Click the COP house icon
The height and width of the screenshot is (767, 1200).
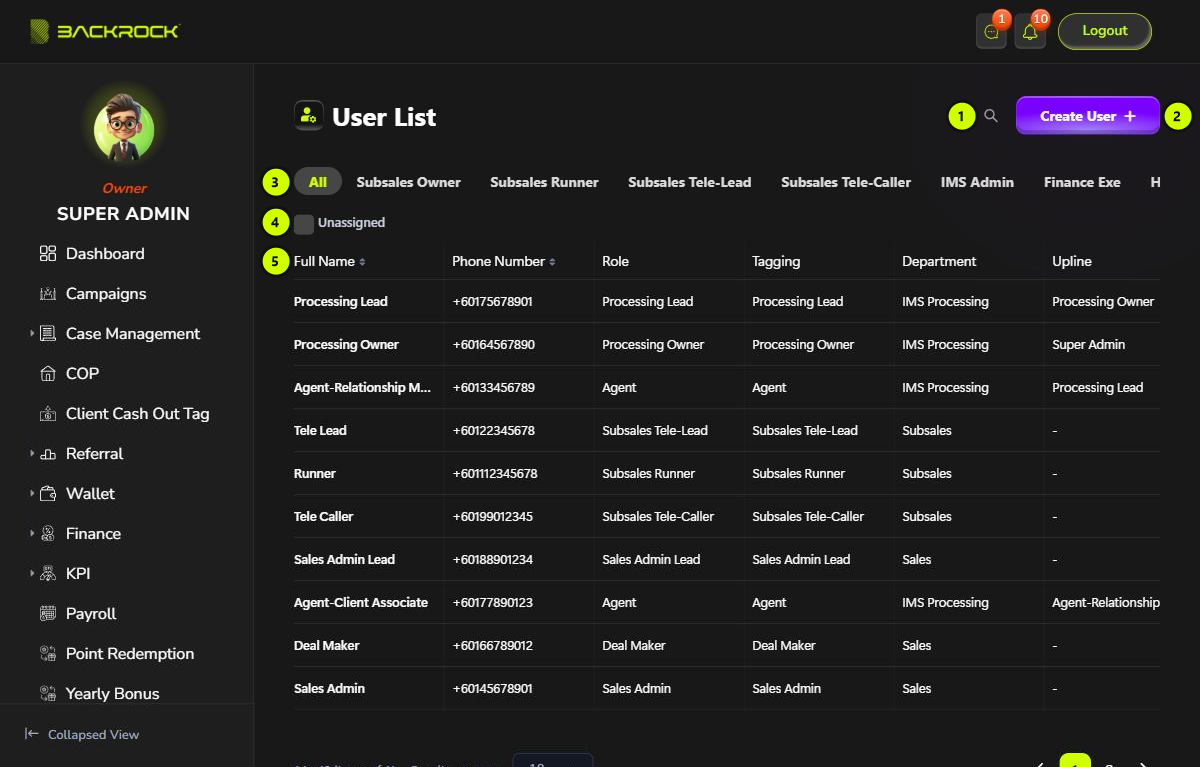[x=48, y=374]
